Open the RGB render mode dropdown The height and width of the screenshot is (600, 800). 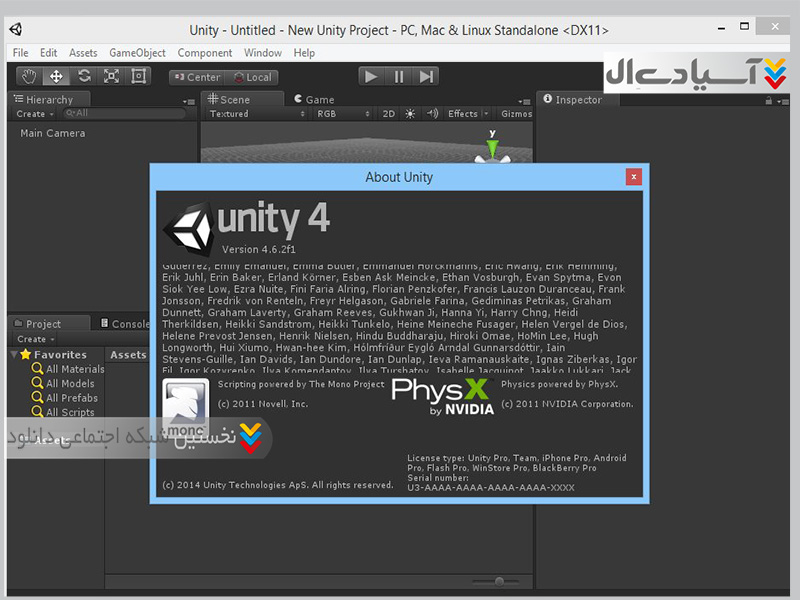[341, 114]
